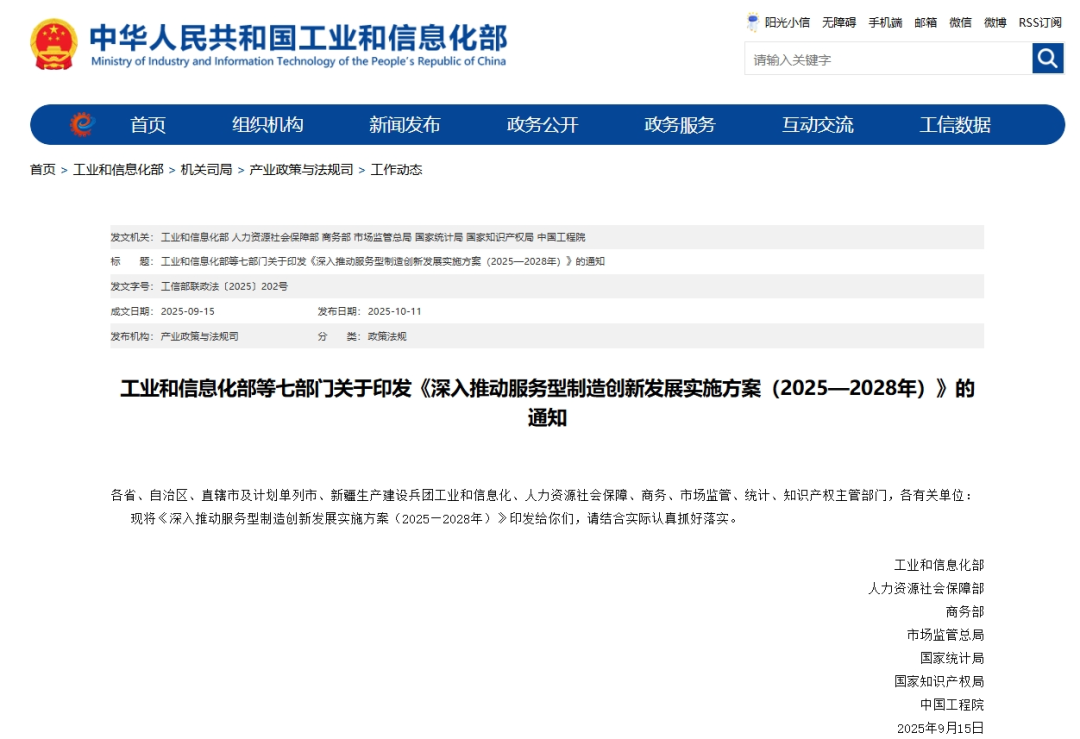The height and width of the screenshot is (739, 1080).
Task: Open the 微信 WeChat link
Action: [958, 22]
